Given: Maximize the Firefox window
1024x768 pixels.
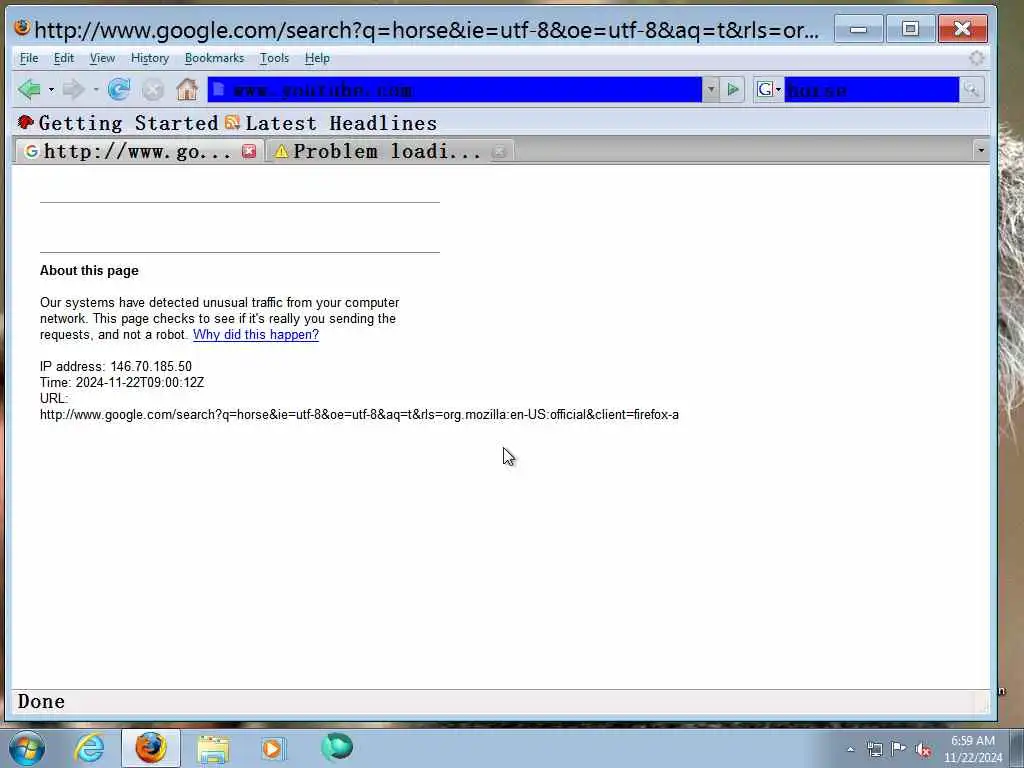Looking at the screenshot, I should (910, 29).
